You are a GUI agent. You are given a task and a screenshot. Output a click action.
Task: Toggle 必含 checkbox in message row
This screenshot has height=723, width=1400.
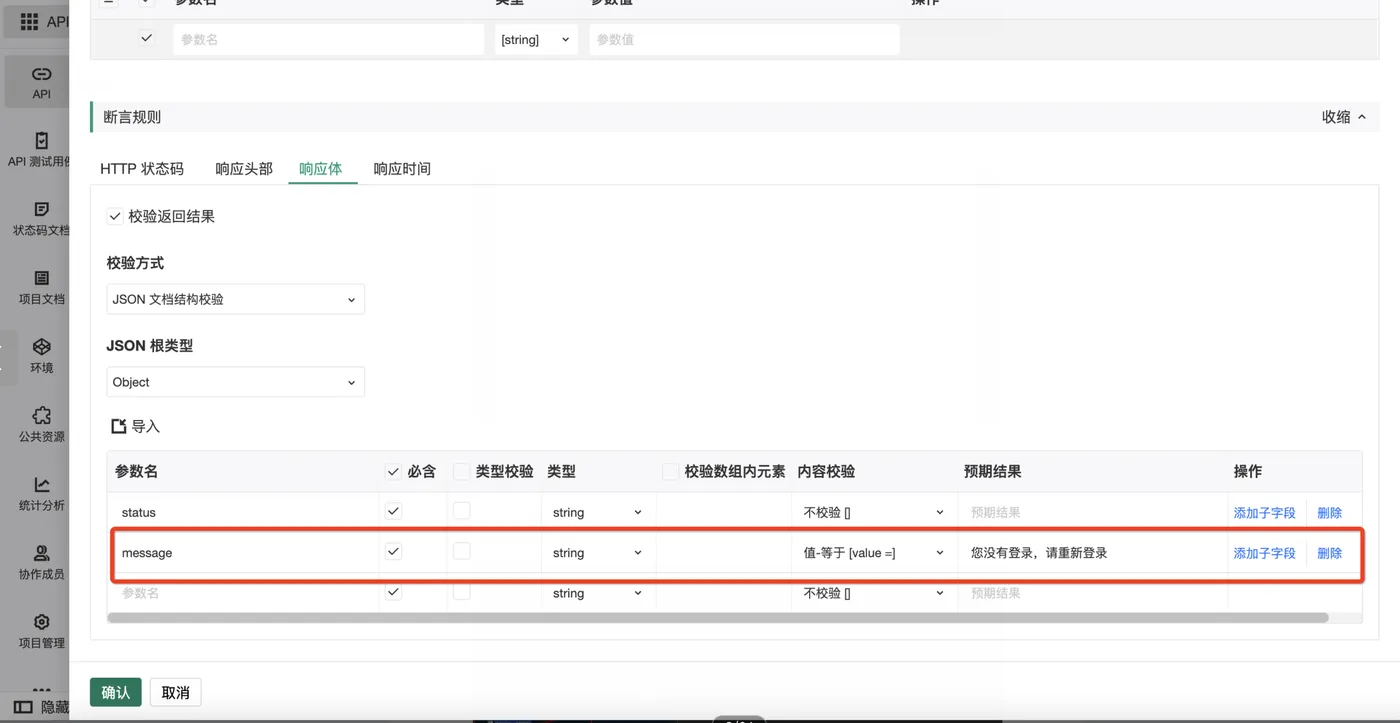pyautogui.click(x=393, y=551)
